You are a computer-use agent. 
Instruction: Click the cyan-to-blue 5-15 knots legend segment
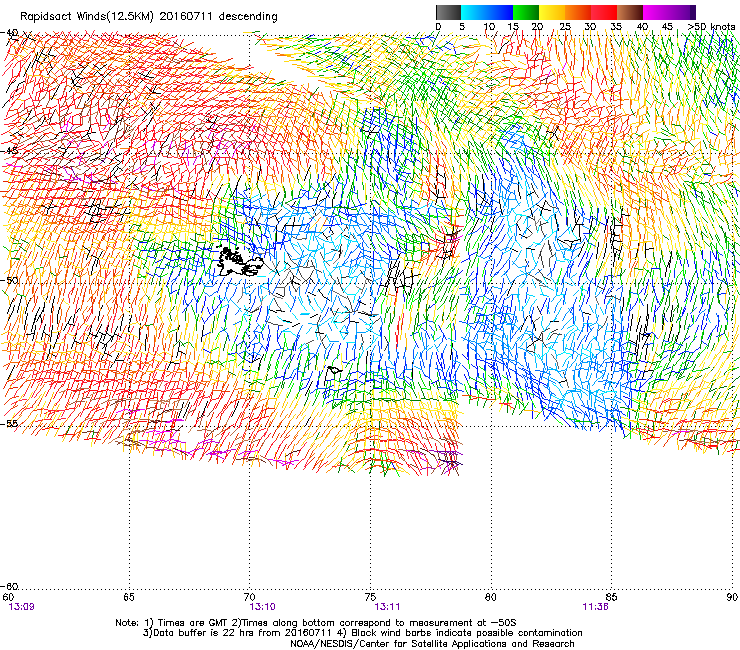tap(487, 12)
